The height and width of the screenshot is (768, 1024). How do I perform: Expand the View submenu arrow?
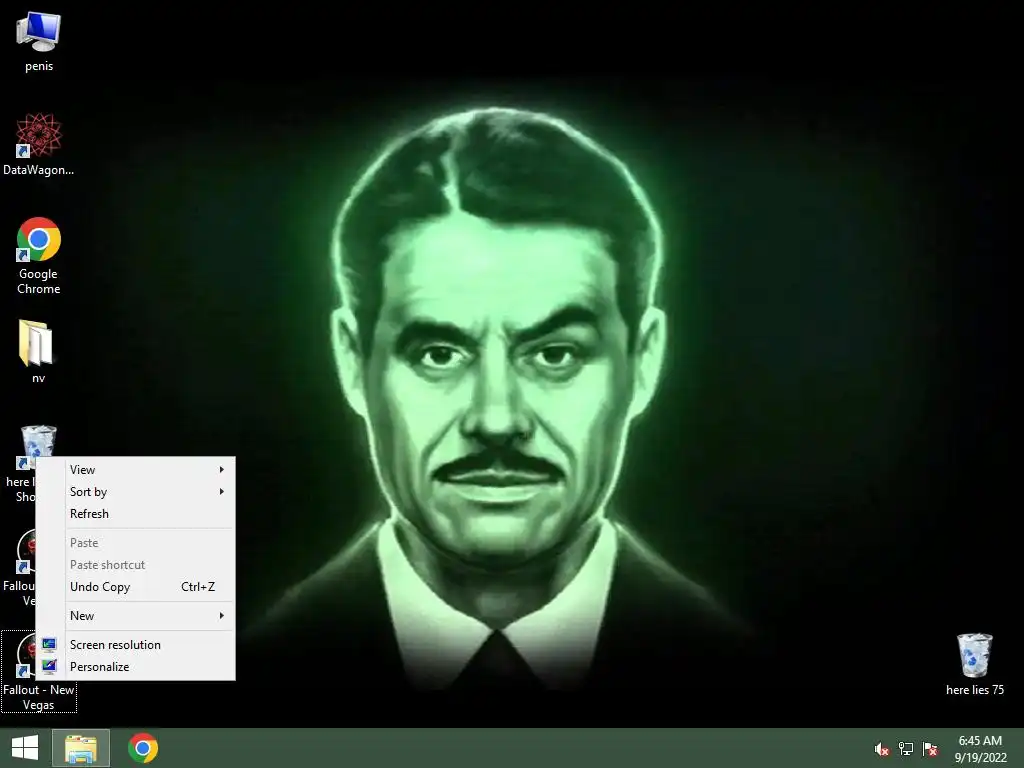point(222,470)
